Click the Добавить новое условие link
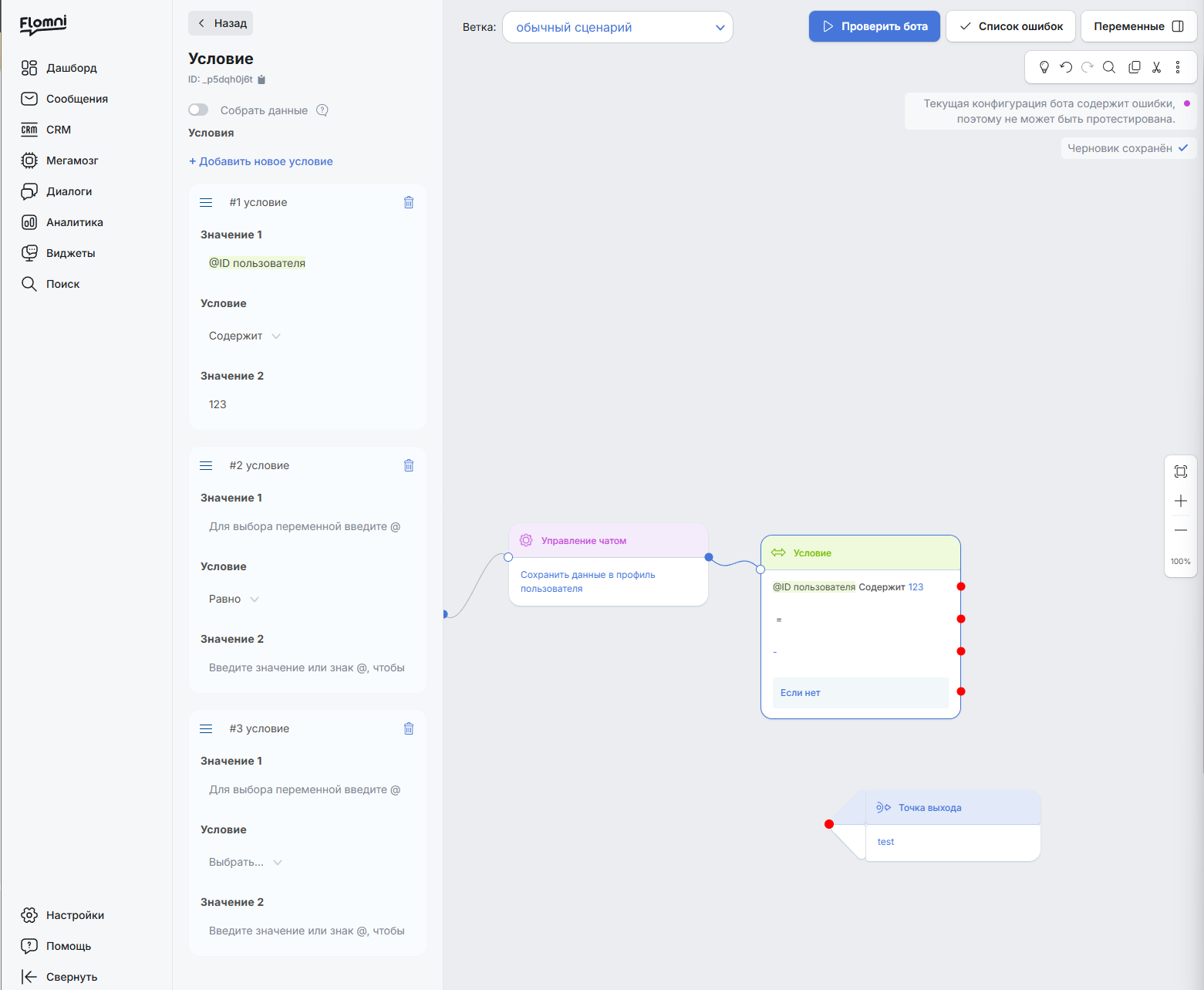 (261, 161)
